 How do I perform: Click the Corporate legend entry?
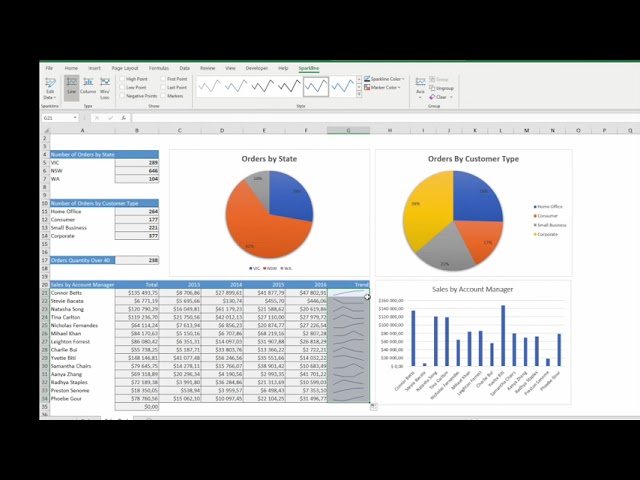(546, 234)
